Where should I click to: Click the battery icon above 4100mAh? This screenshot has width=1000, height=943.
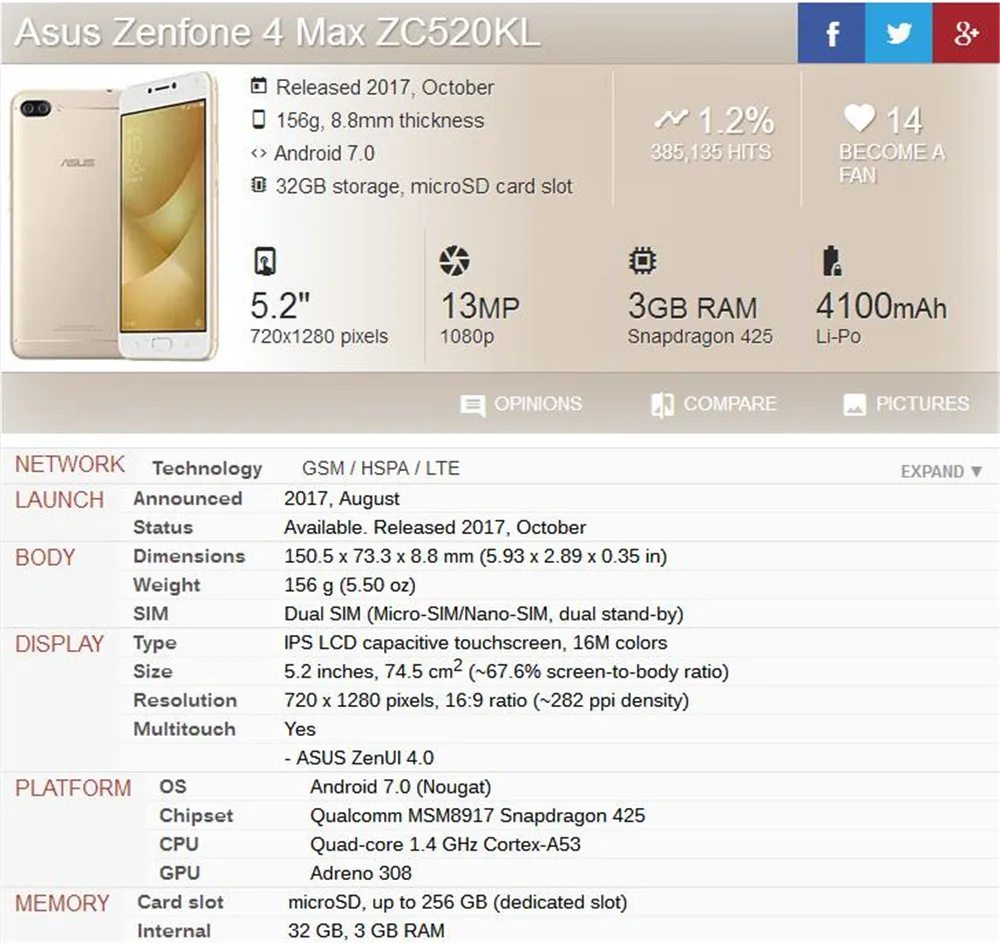(832, 261)
